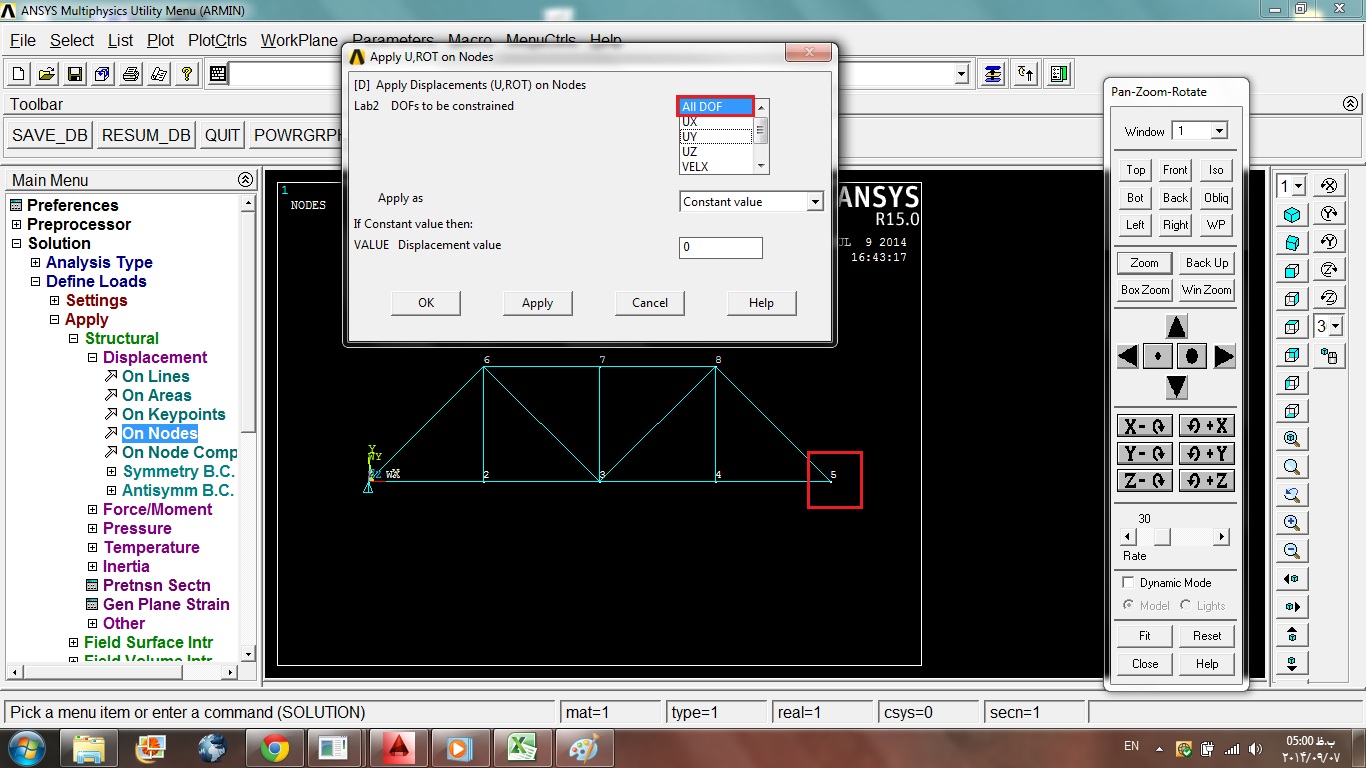Expand the Force/Moment tree node

click(93, 510)
